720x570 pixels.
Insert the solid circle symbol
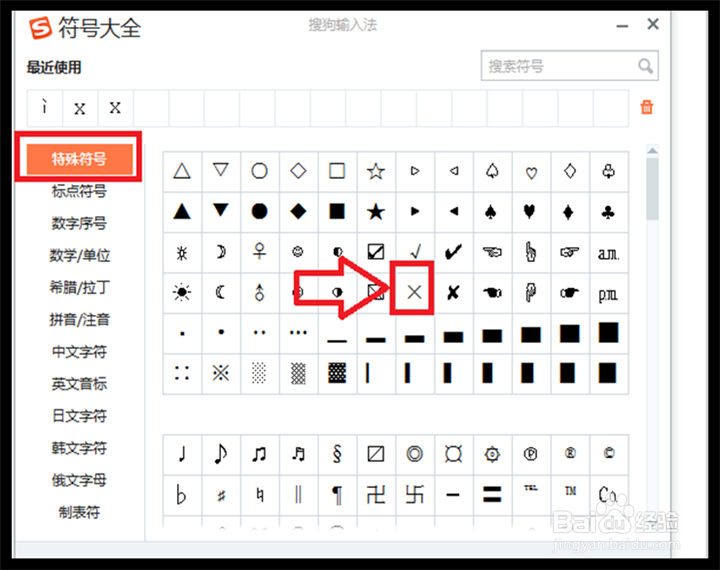[x=259, y=212]
